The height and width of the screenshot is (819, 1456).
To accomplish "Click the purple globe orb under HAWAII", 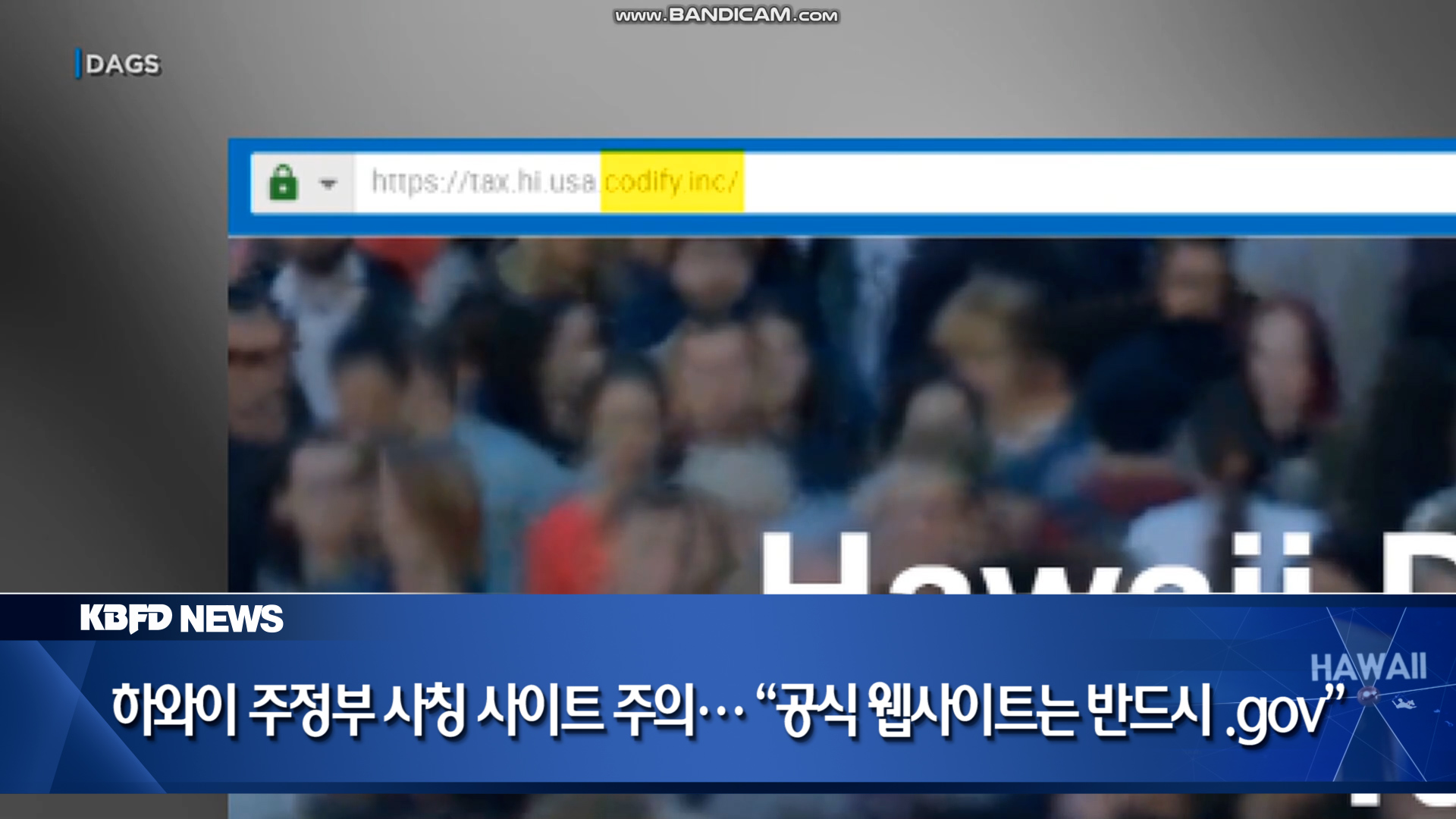I will coord(1367,695).
